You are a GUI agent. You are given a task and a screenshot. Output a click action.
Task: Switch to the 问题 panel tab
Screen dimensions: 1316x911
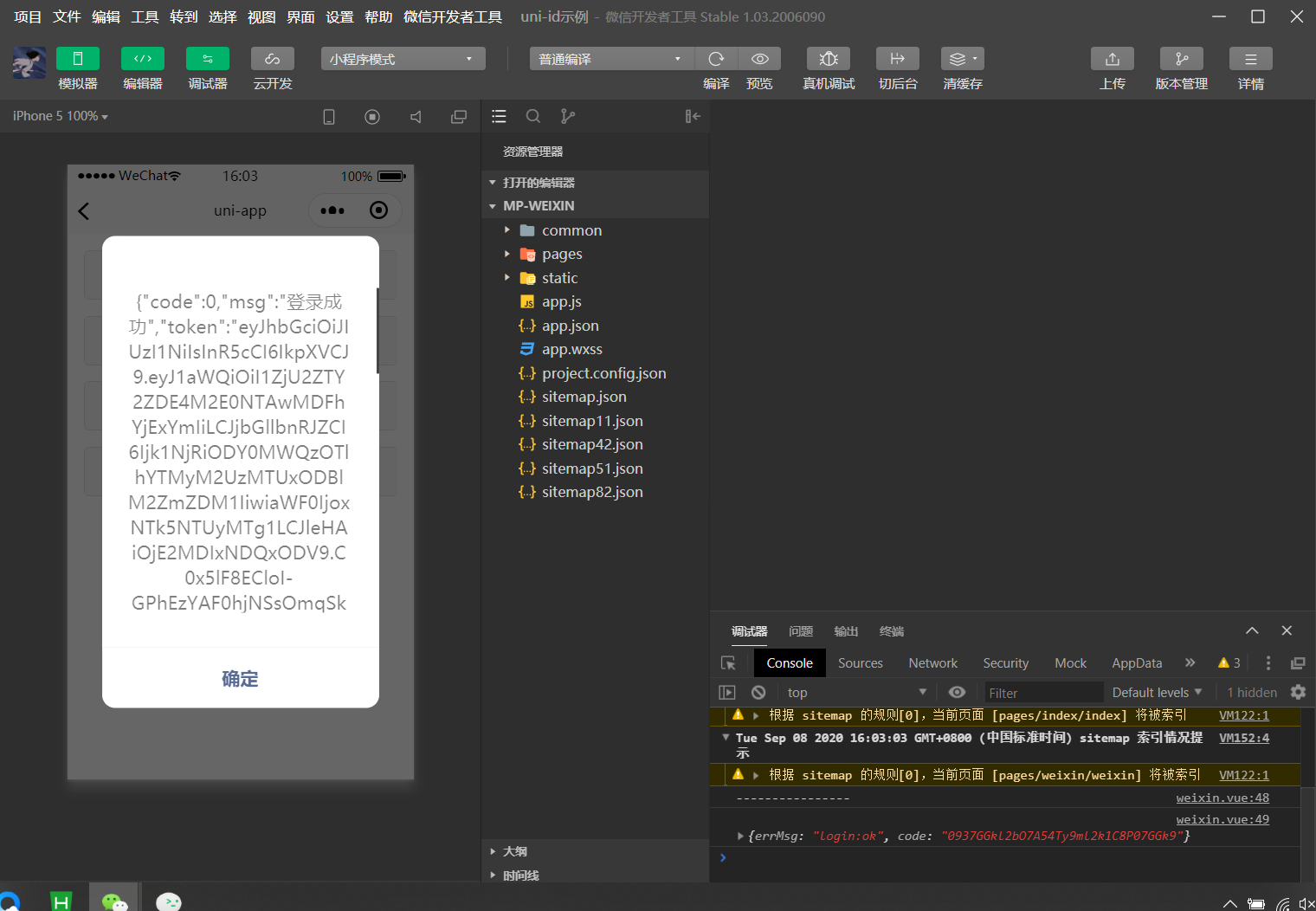click(x=801, y=631)
